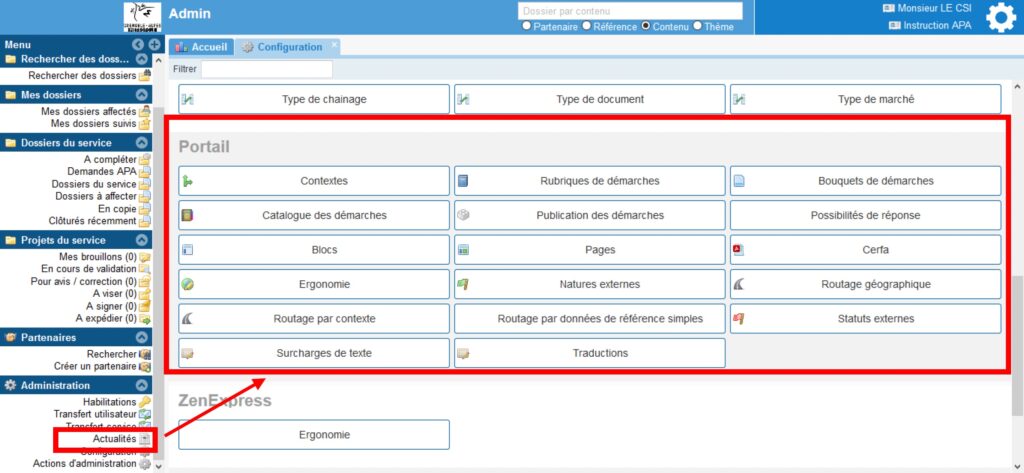
Task: Open the Routage géographique tile
Action: [865, 284]
